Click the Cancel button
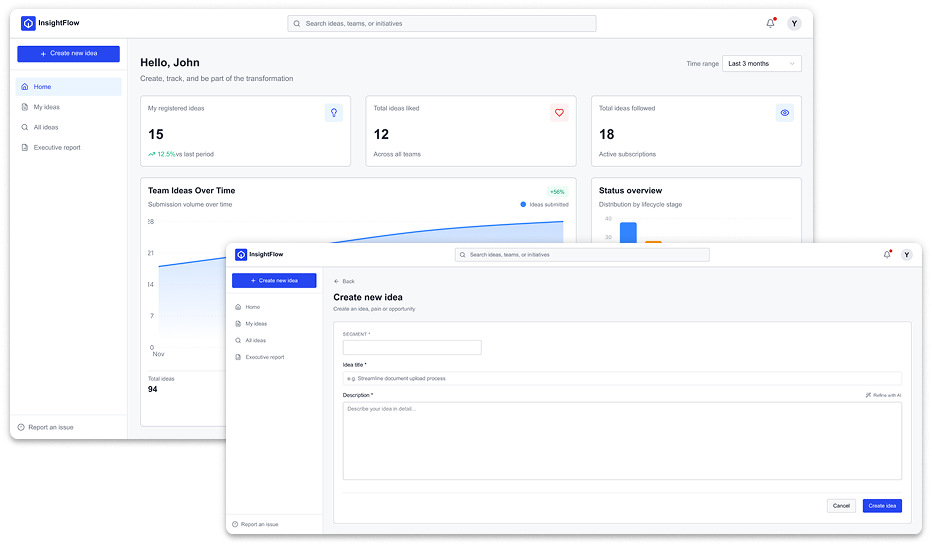The height and width of the screenshot is (546, 932). (x=841, y=506)
